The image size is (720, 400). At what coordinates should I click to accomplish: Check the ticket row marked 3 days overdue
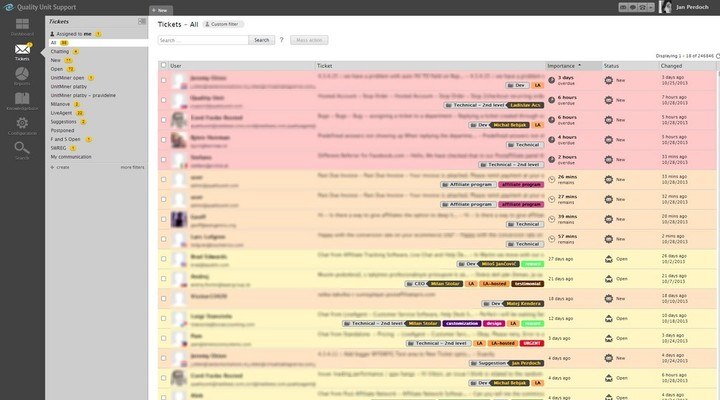(163, 80)
